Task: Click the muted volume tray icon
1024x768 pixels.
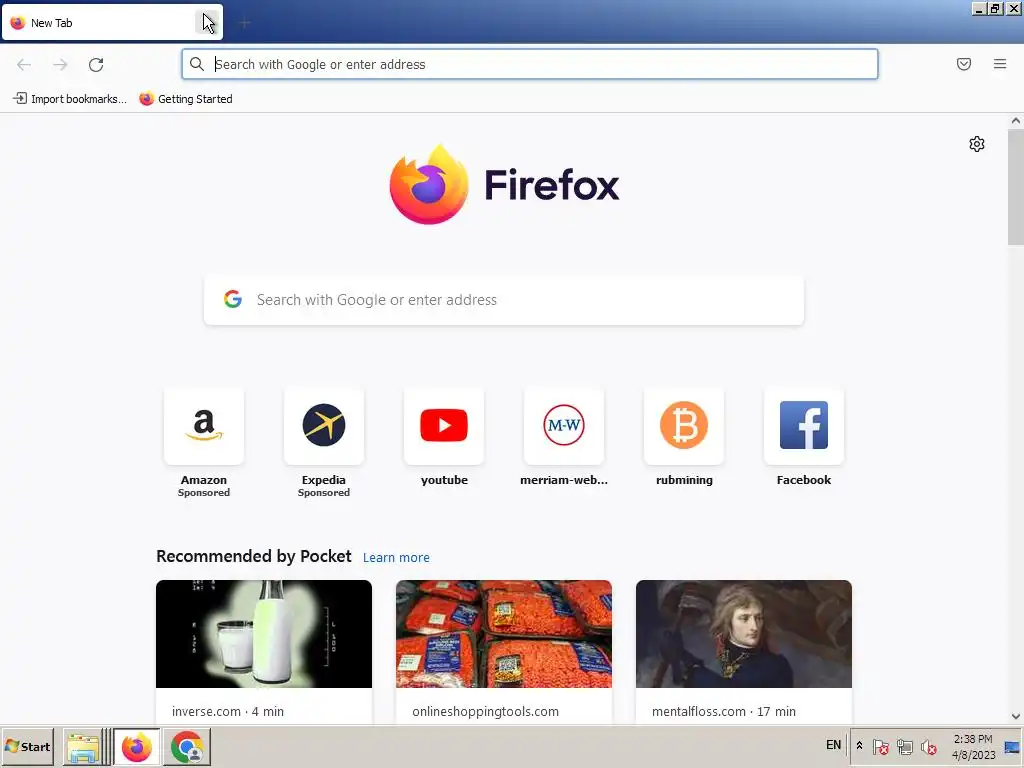Action: [928, 746]
